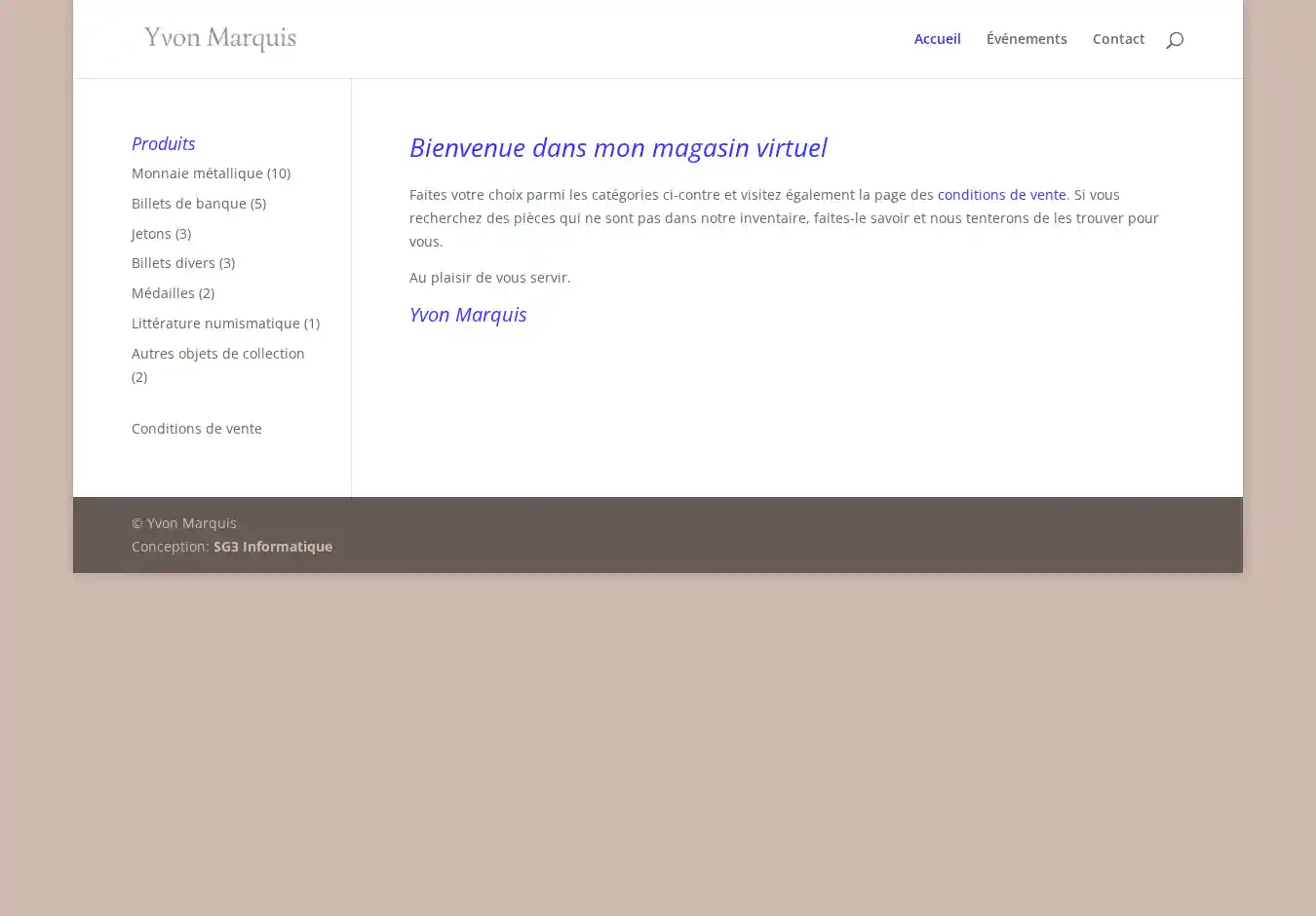Open the Contact page from navigation

tap(1118, 39)
